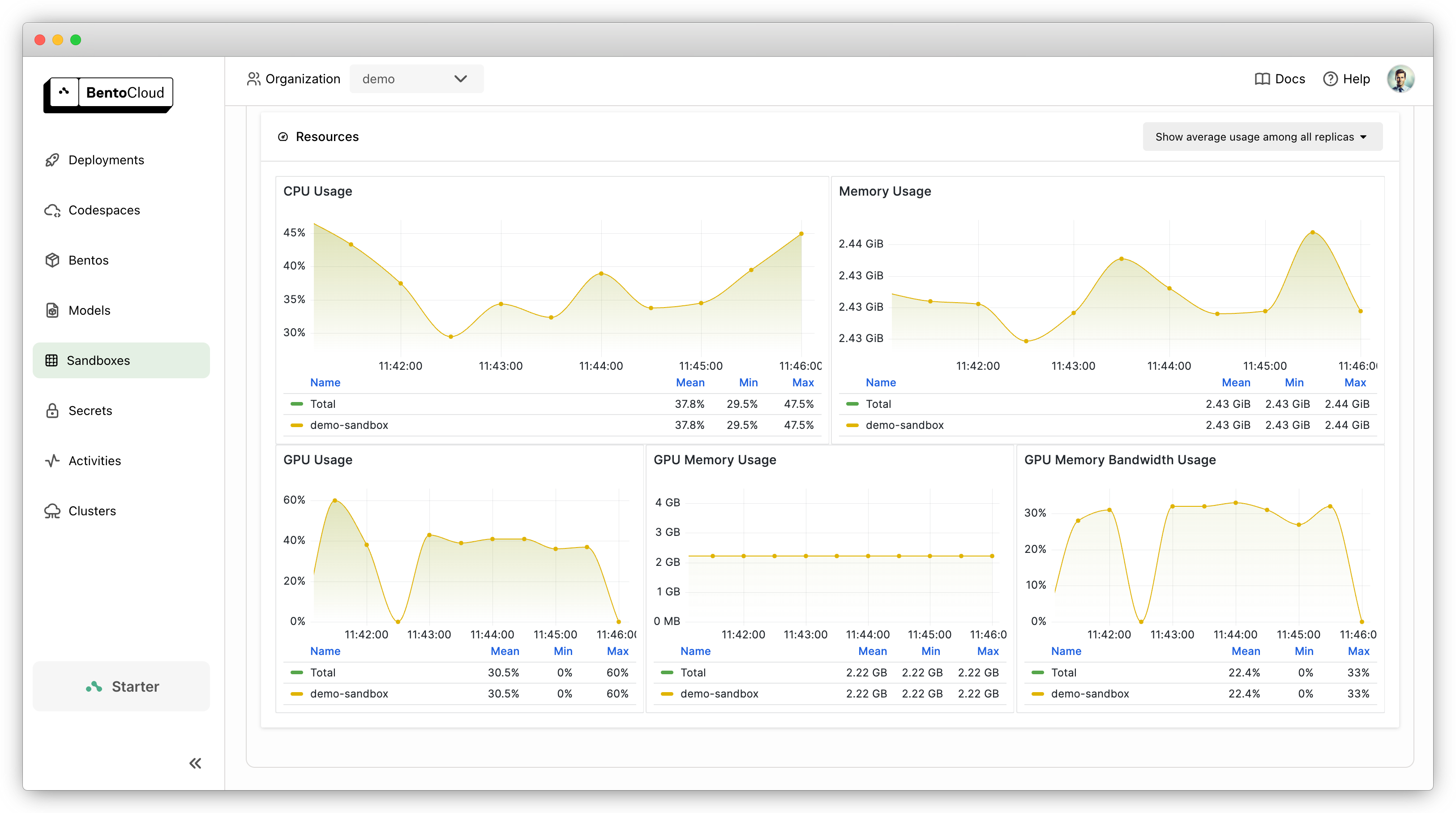
Task: Click the Activities pulse icon
Action: click(x=52, y=461)
